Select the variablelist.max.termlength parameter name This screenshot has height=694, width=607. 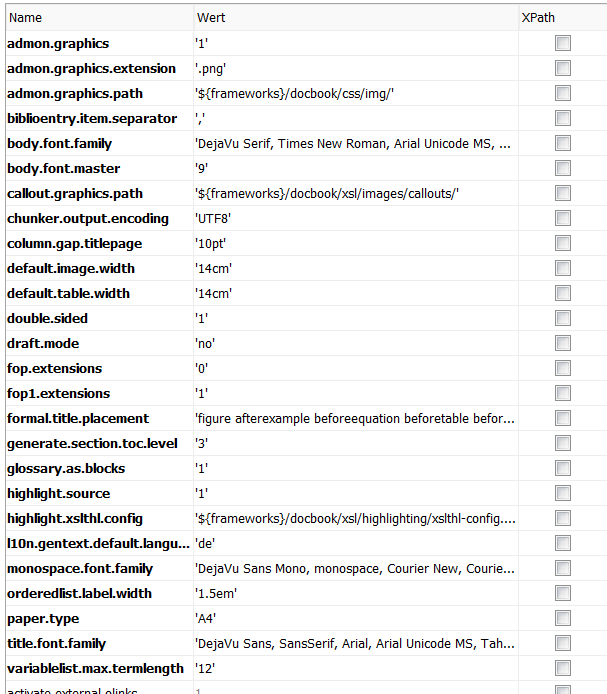96,669
